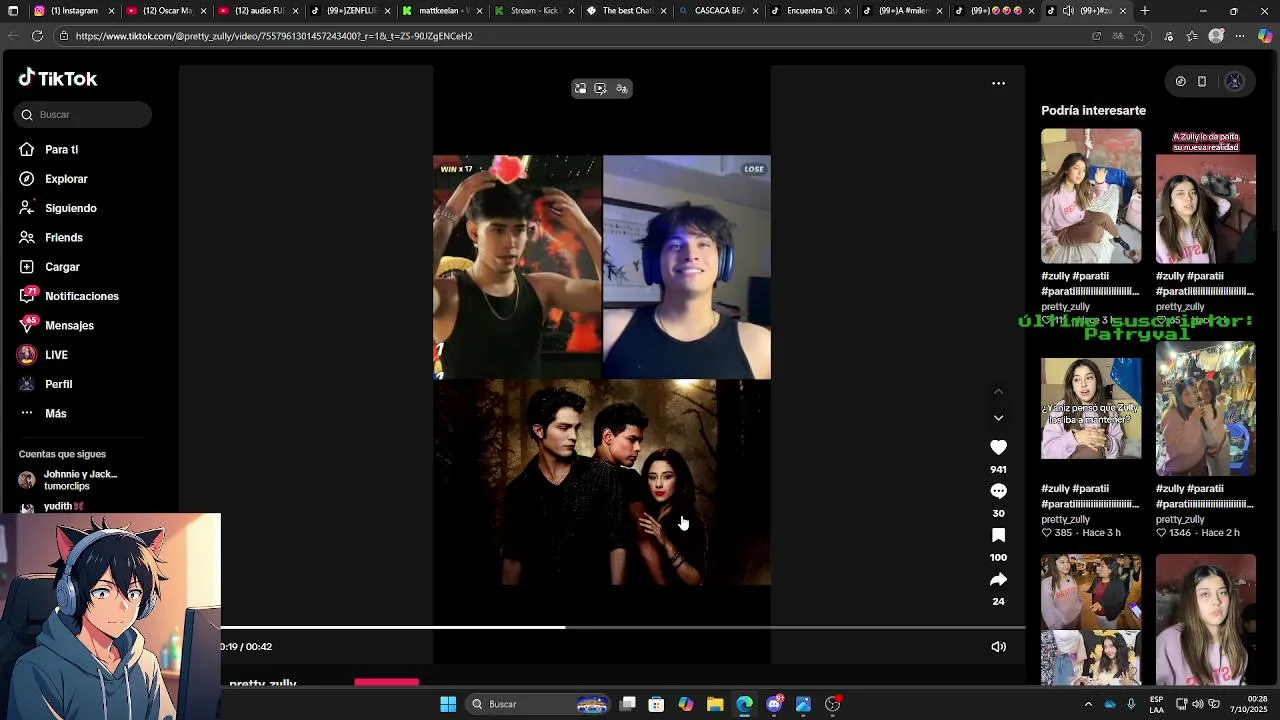Open the three-dot video options menu
1280x720 pixels.
tap(998, 83)
